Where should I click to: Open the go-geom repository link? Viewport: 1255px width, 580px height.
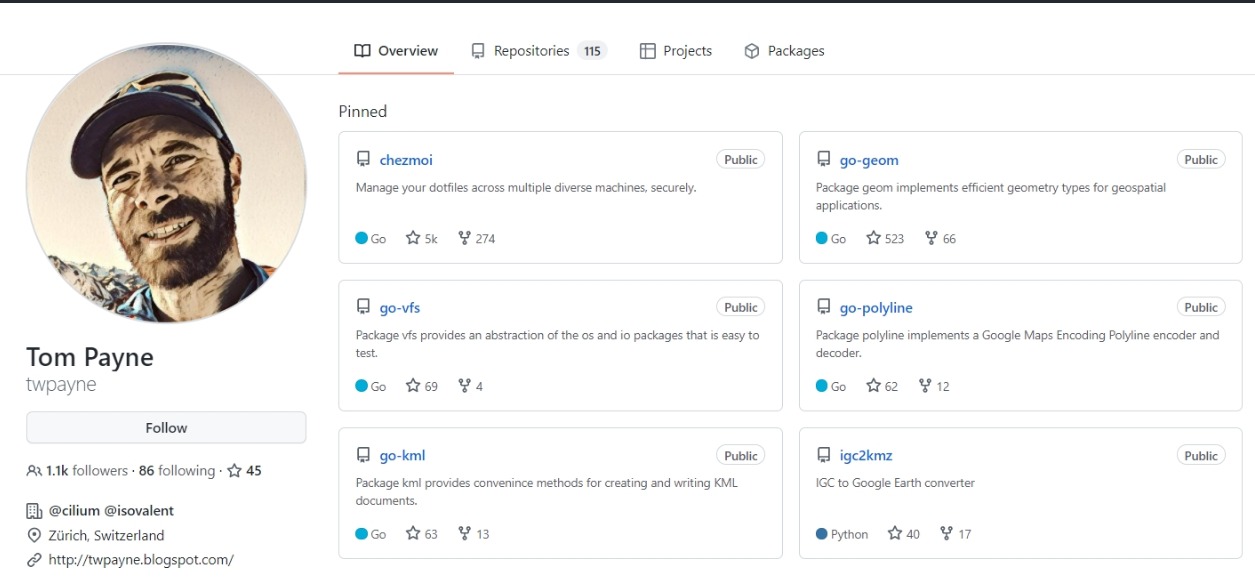click(x=869, y=160)
